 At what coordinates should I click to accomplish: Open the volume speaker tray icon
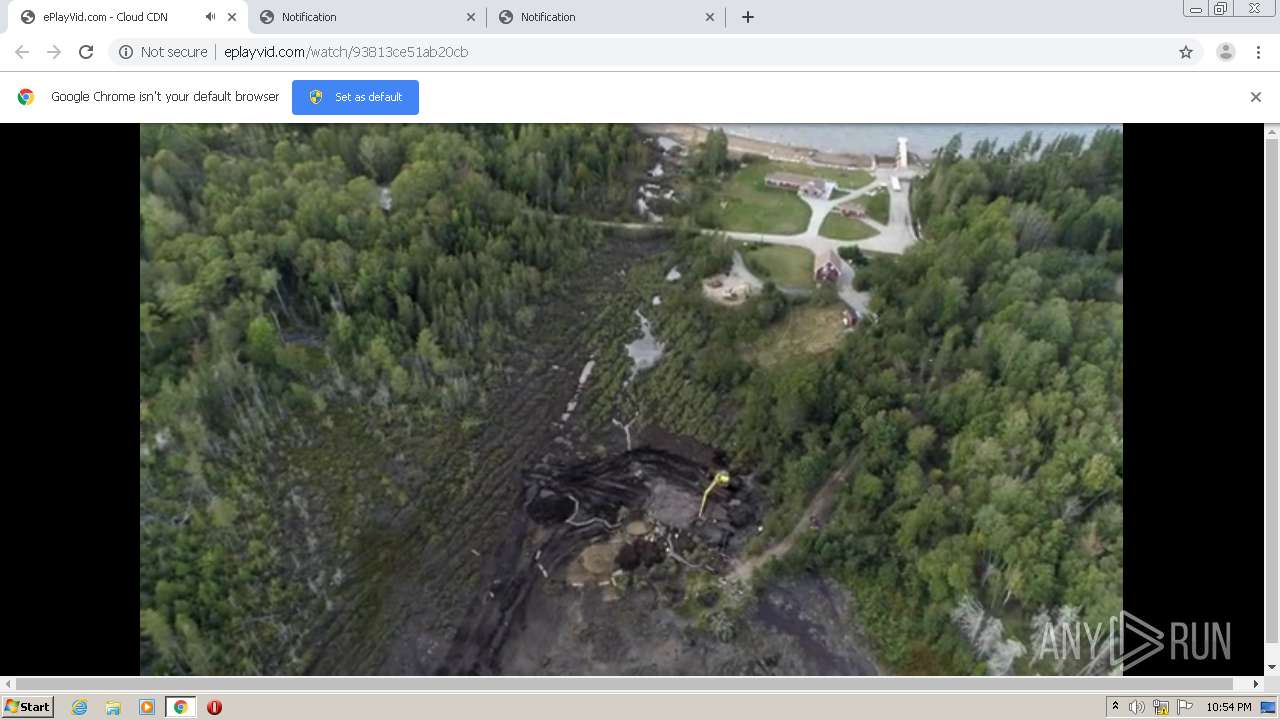pos(1137,707)
